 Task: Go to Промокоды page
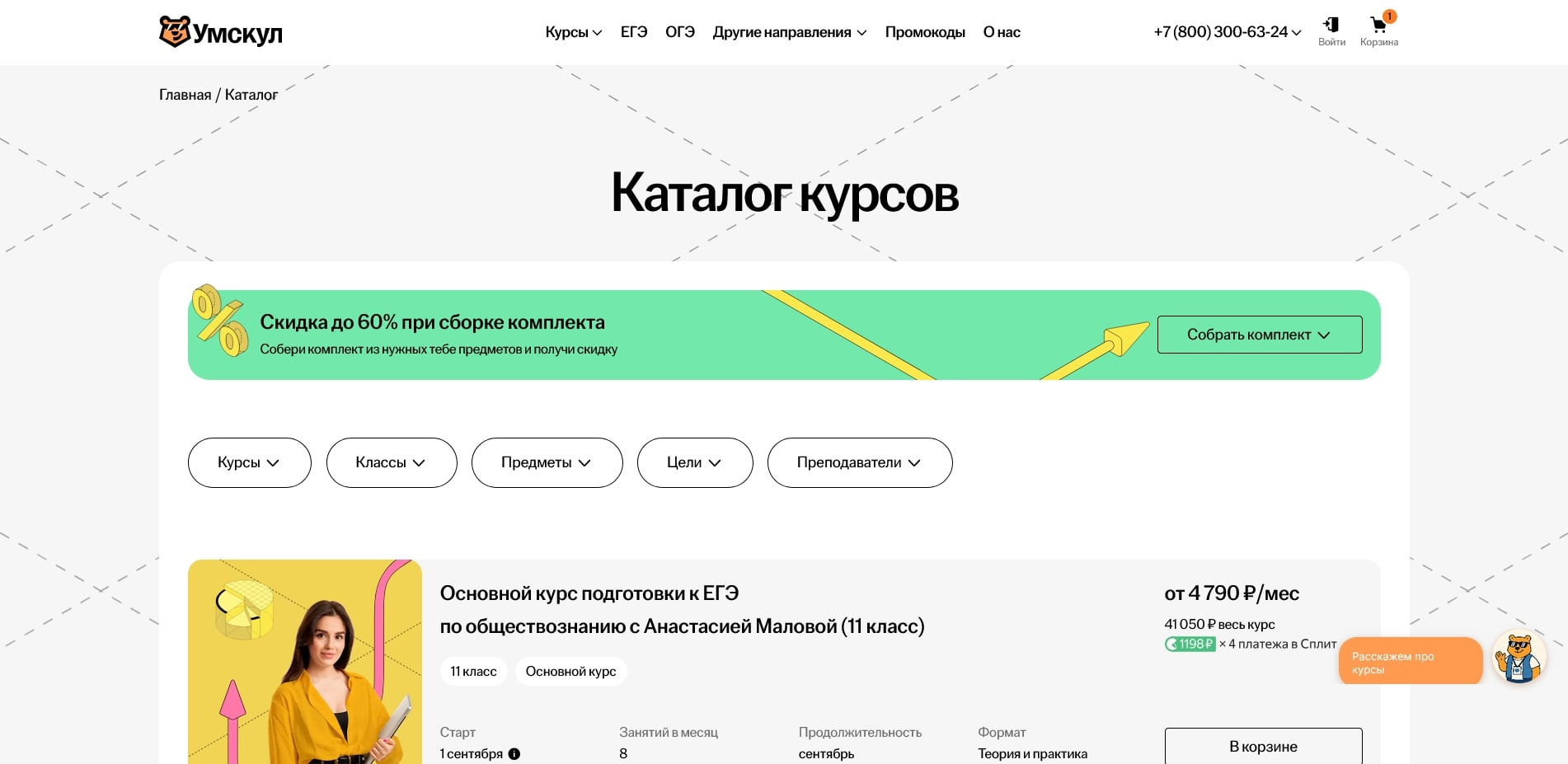[925, 32]
